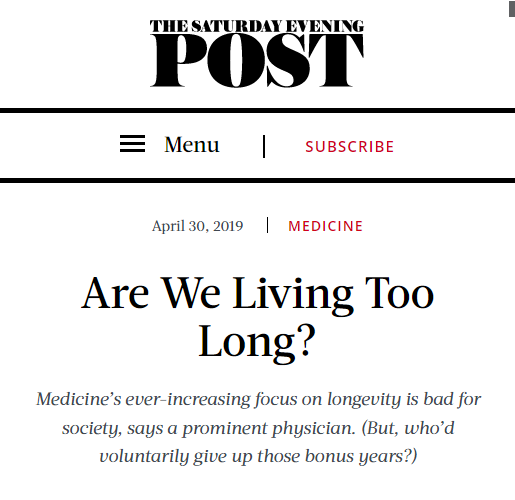Click the subtitle line starting 'Medicine's ever-increasing'
515x500 pixels.
point(258,399)
